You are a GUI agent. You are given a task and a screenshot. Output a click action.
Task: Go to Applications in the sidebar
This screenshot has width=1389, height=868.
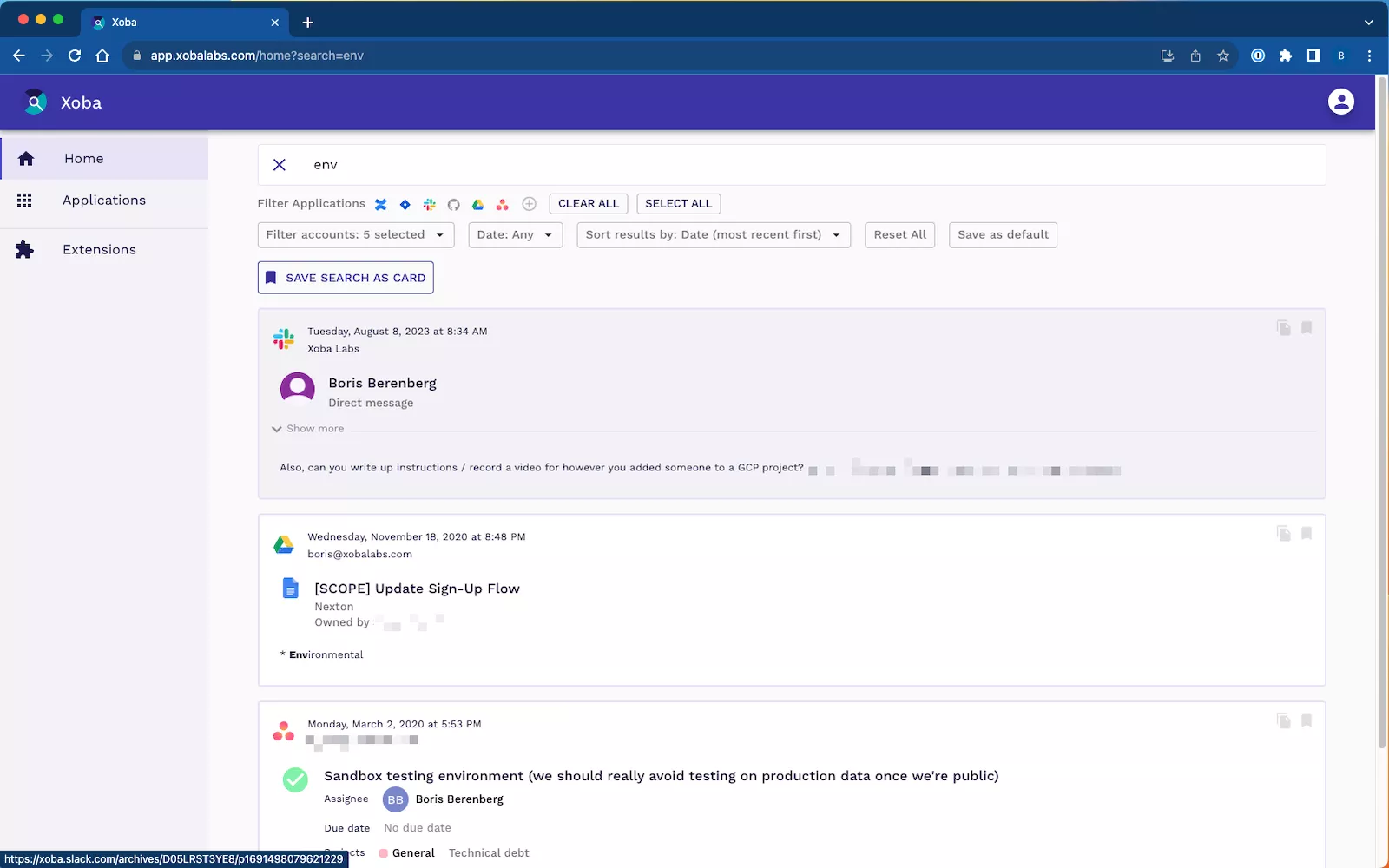tap(103, 201)
